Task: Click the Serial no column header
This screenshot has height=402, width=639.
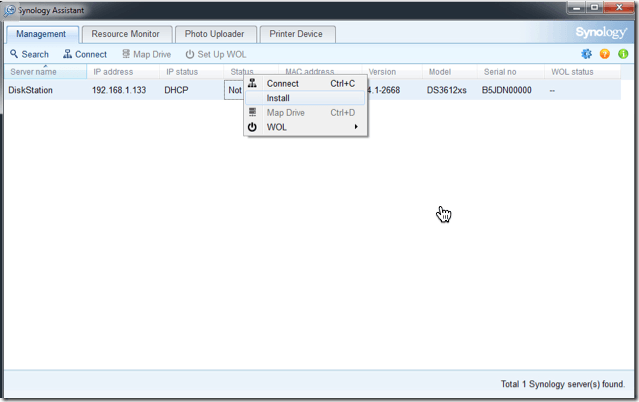Action: point(511,72)
